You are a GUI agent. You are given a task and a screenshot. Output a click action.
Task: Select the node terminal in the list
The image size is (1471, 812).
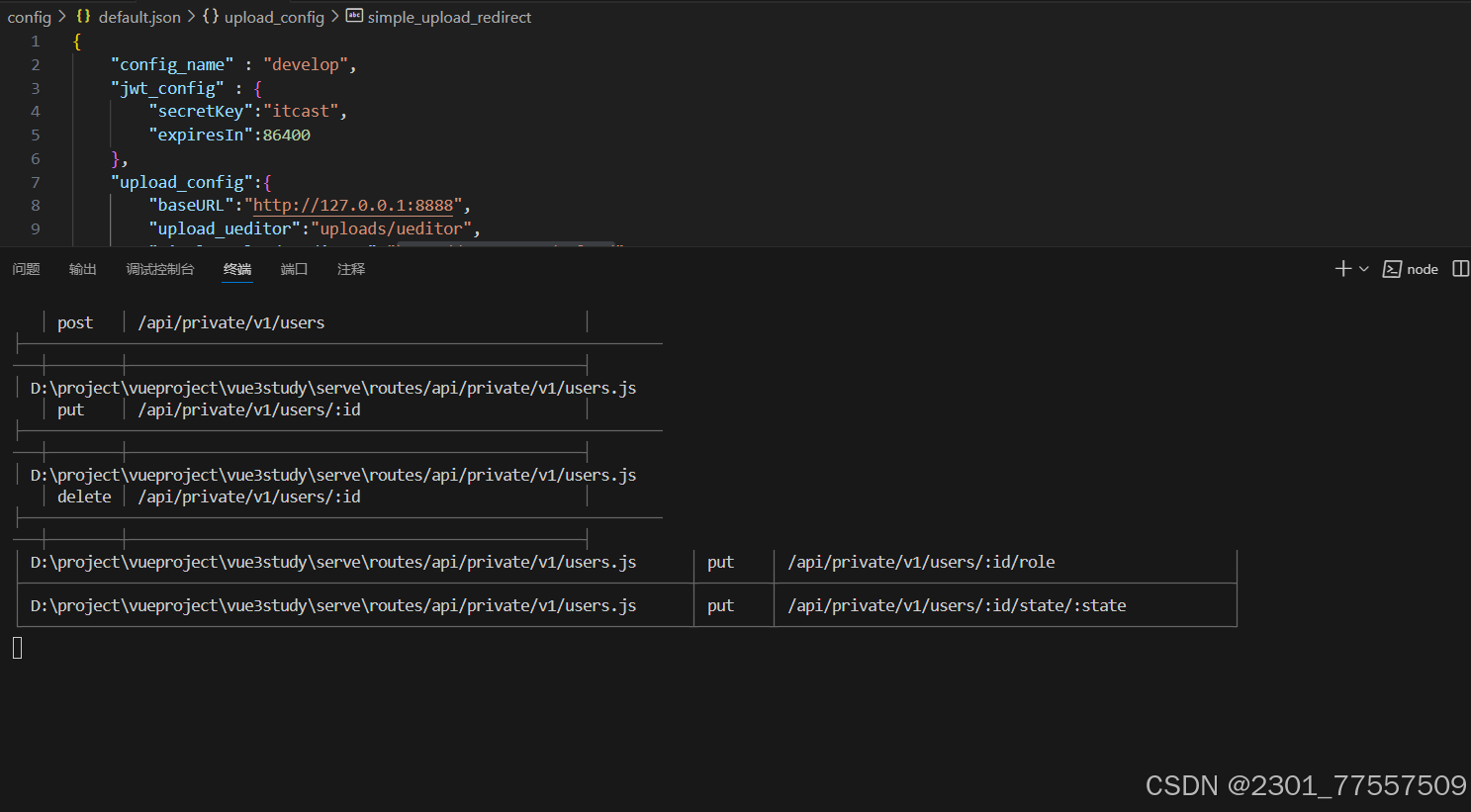click(1422, 268)
